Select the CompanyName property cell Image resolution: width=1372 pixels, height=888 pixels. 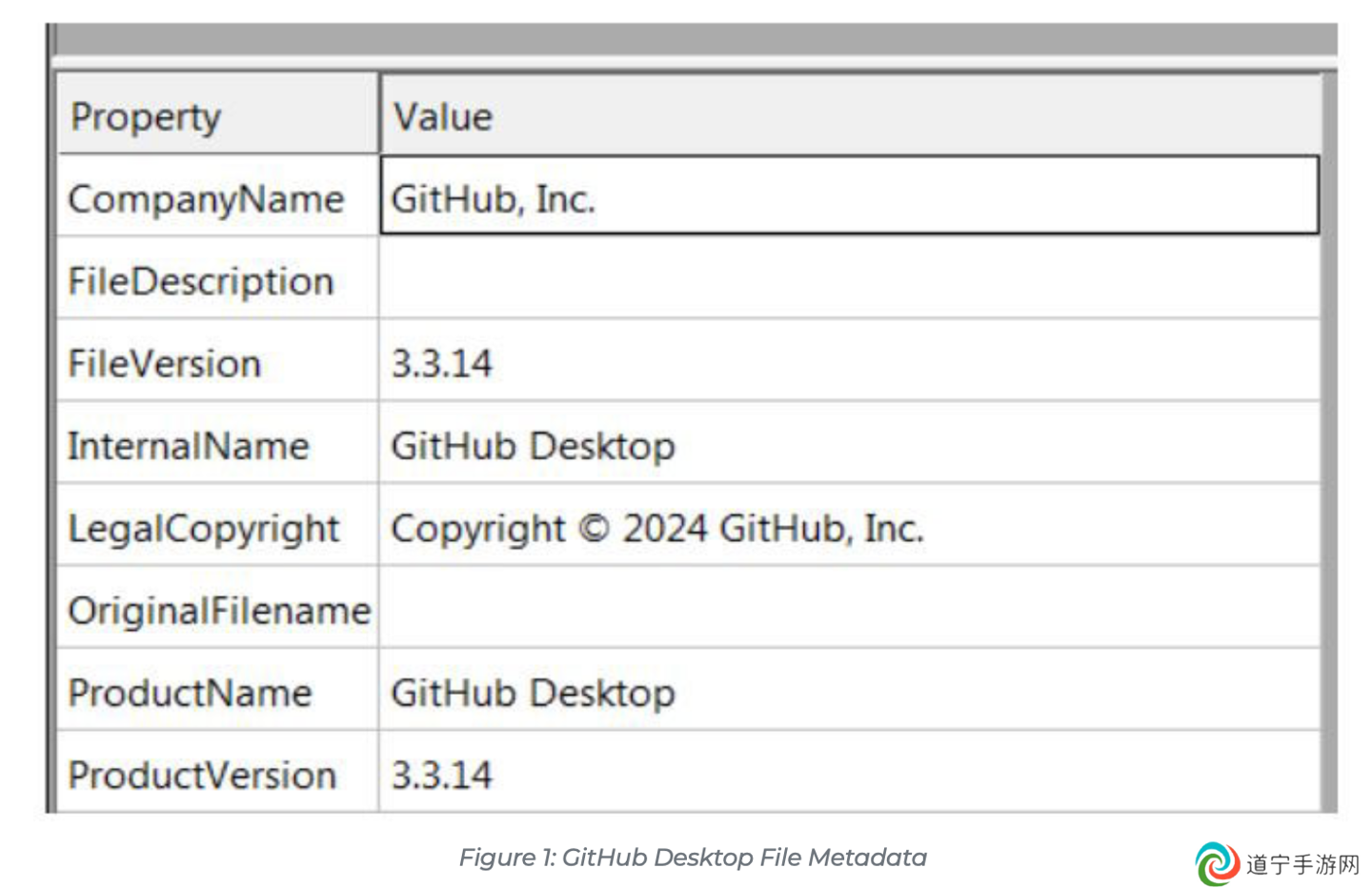[x=218, y=196]
